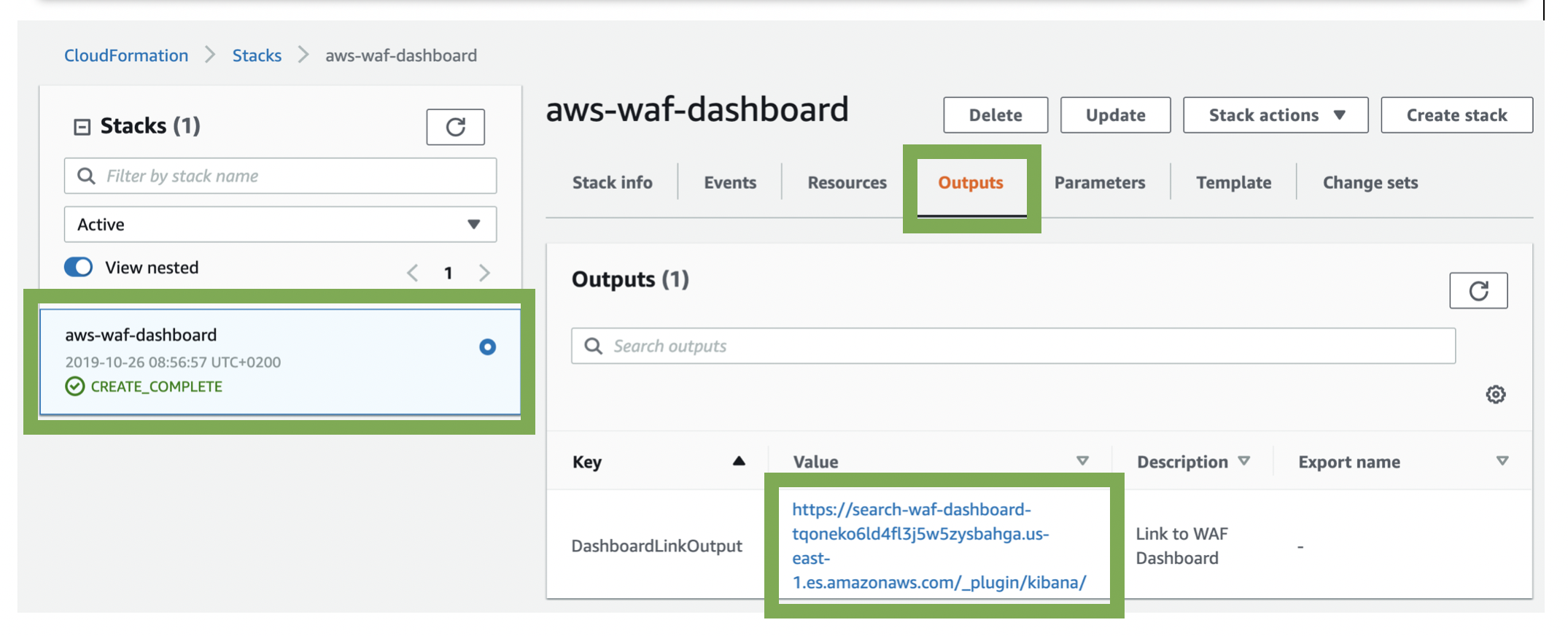Click the Key column header
This screenshot has width=1568, height=636.
(x=587, y=462)
